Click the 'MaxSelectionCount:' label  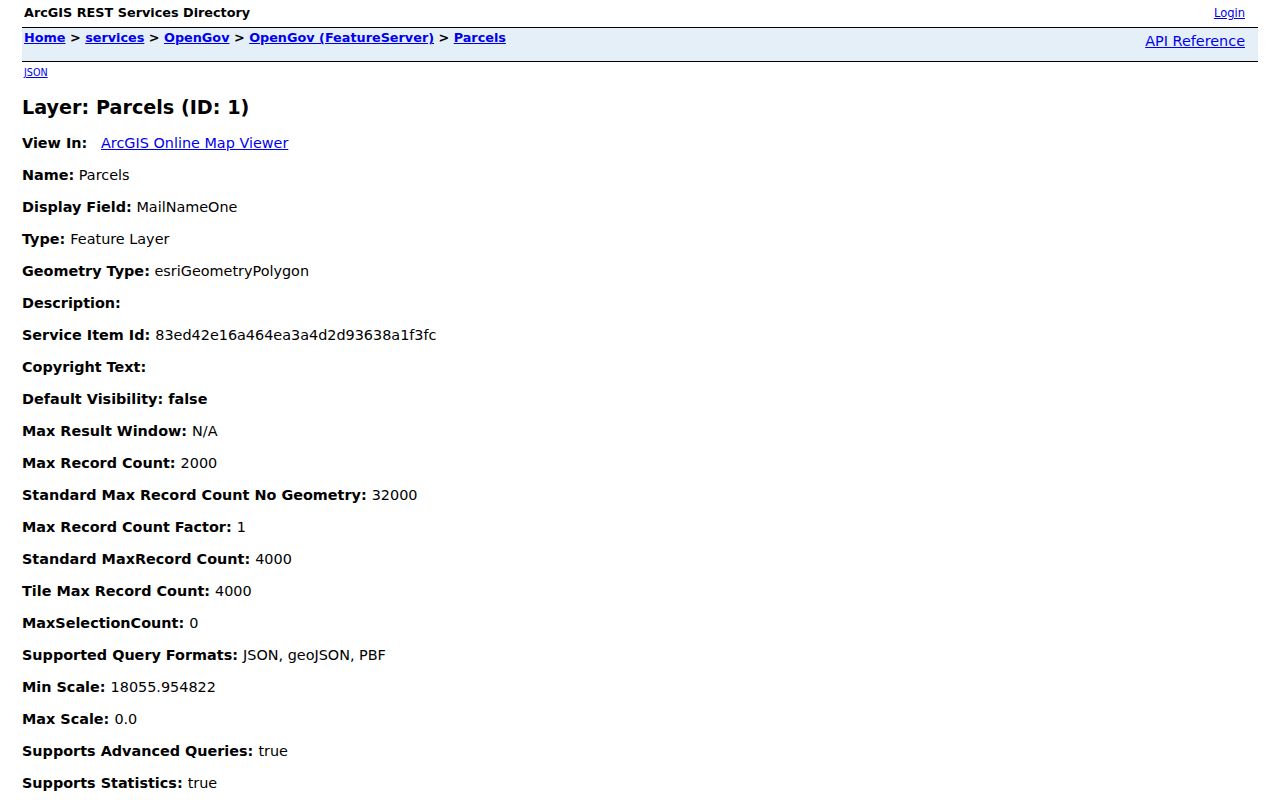[104, 623]
